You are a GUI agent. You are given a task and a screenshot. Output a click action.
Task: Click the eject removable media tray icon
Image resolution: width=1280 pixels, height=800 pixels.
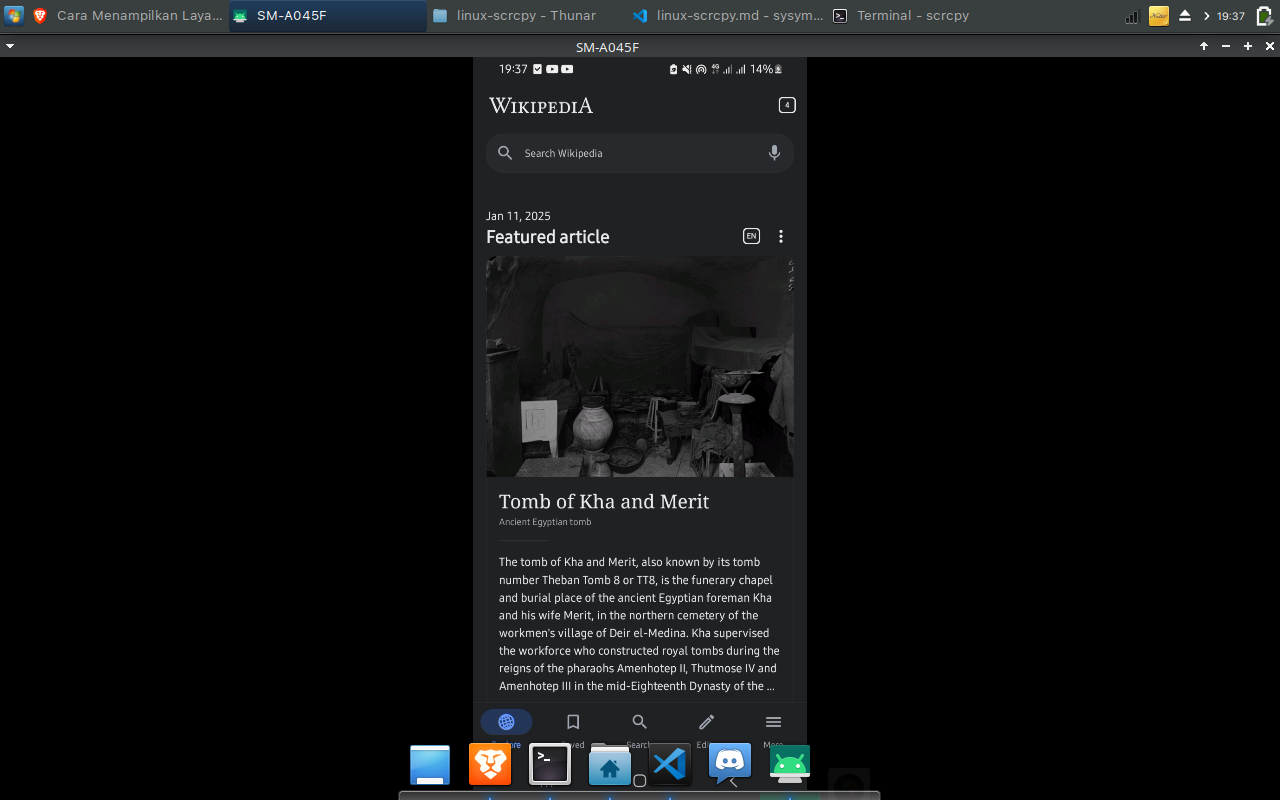click(1185, 16)
